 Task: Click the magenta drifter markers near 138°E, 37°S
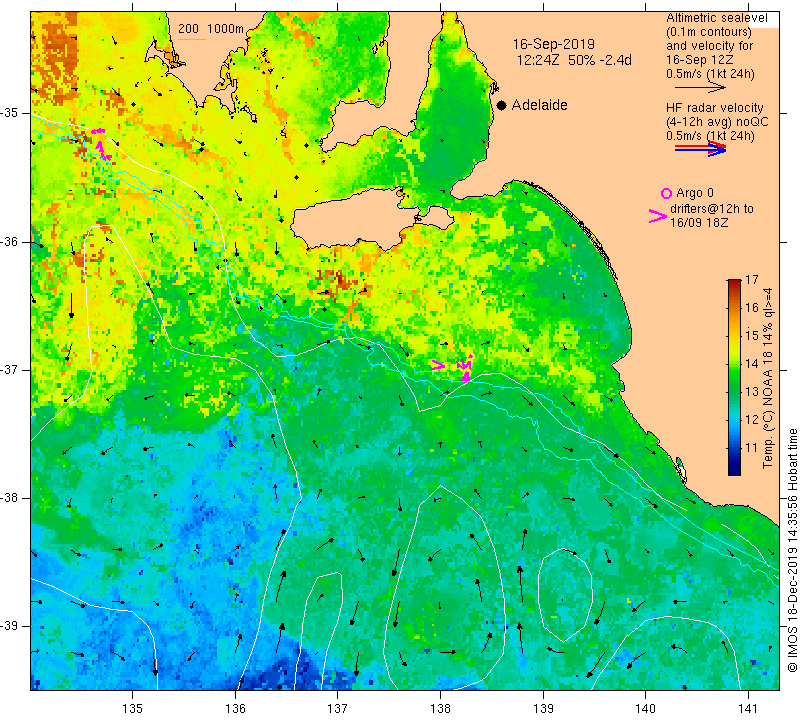[x=453, y=367]
